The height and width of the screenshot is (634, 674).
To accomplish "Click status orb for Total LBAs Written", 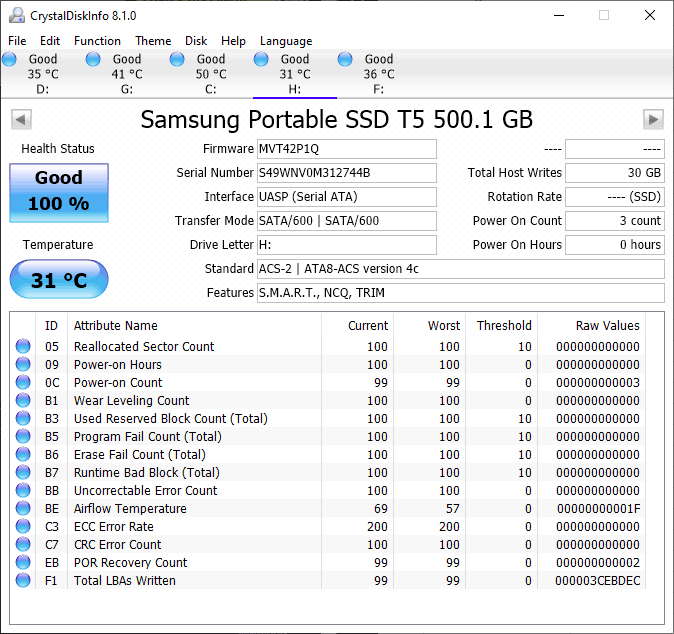I will [23, 580].
